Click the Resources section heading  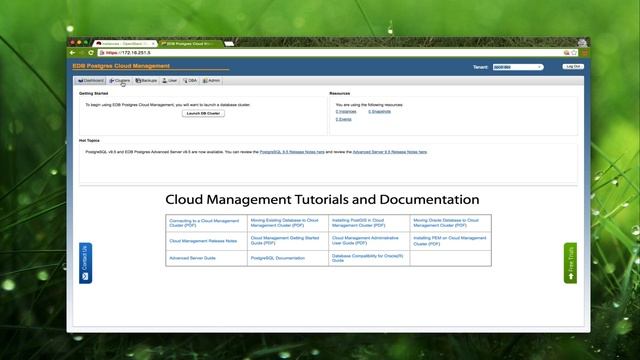(340, 93)
